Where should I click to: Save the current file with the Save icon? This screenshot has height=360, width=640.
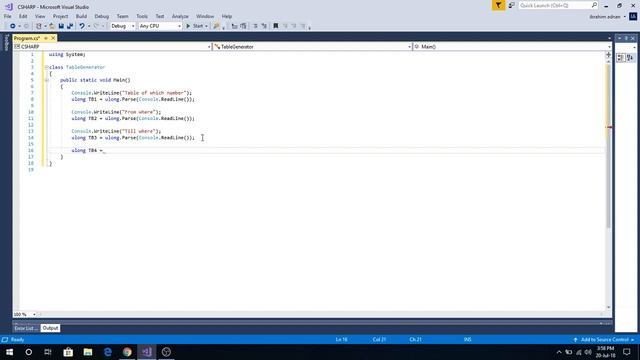(x=61, y=26)
